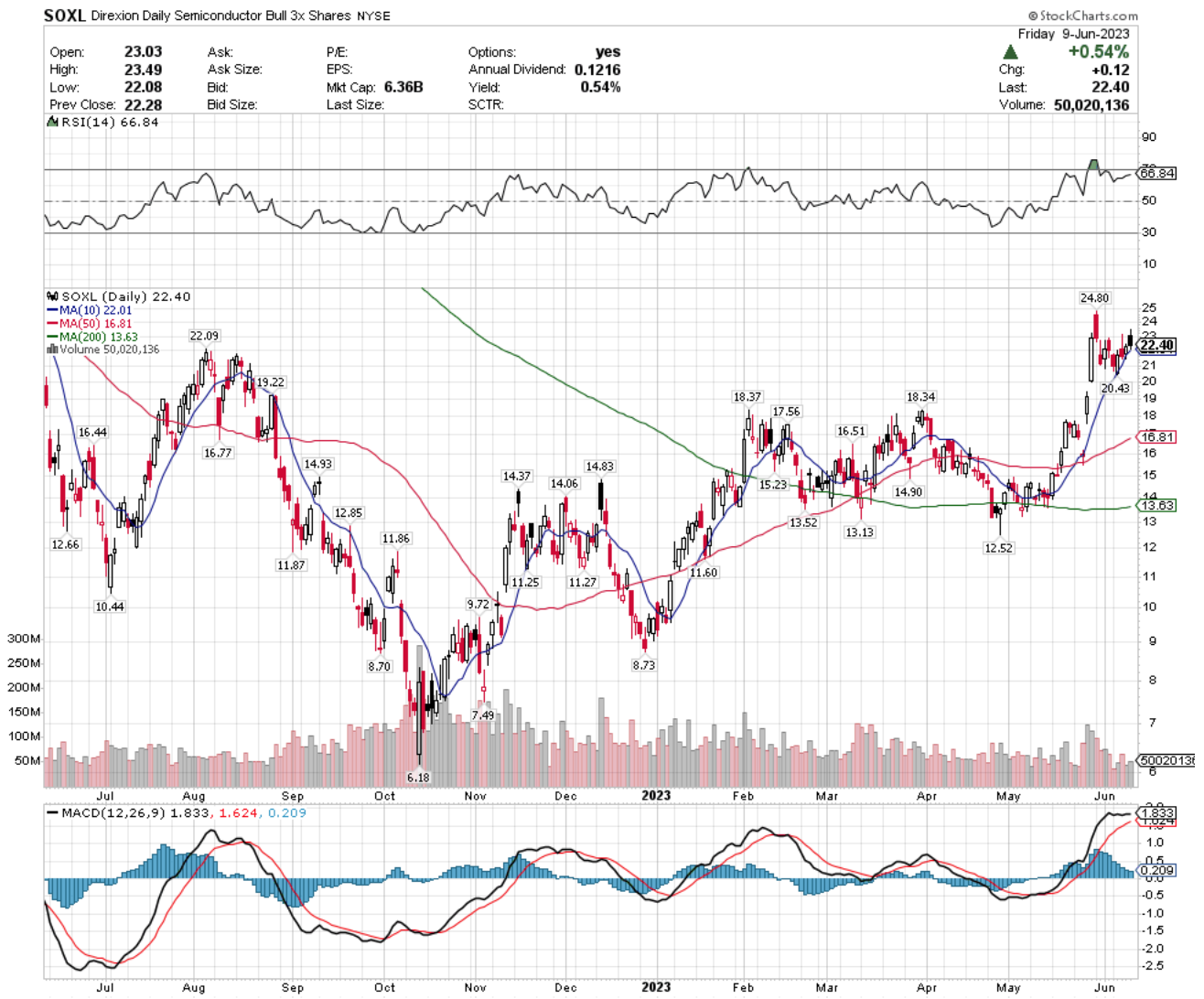Click the 10.44 July low label
1204x999 pixels.
click(x=109, y=607)
